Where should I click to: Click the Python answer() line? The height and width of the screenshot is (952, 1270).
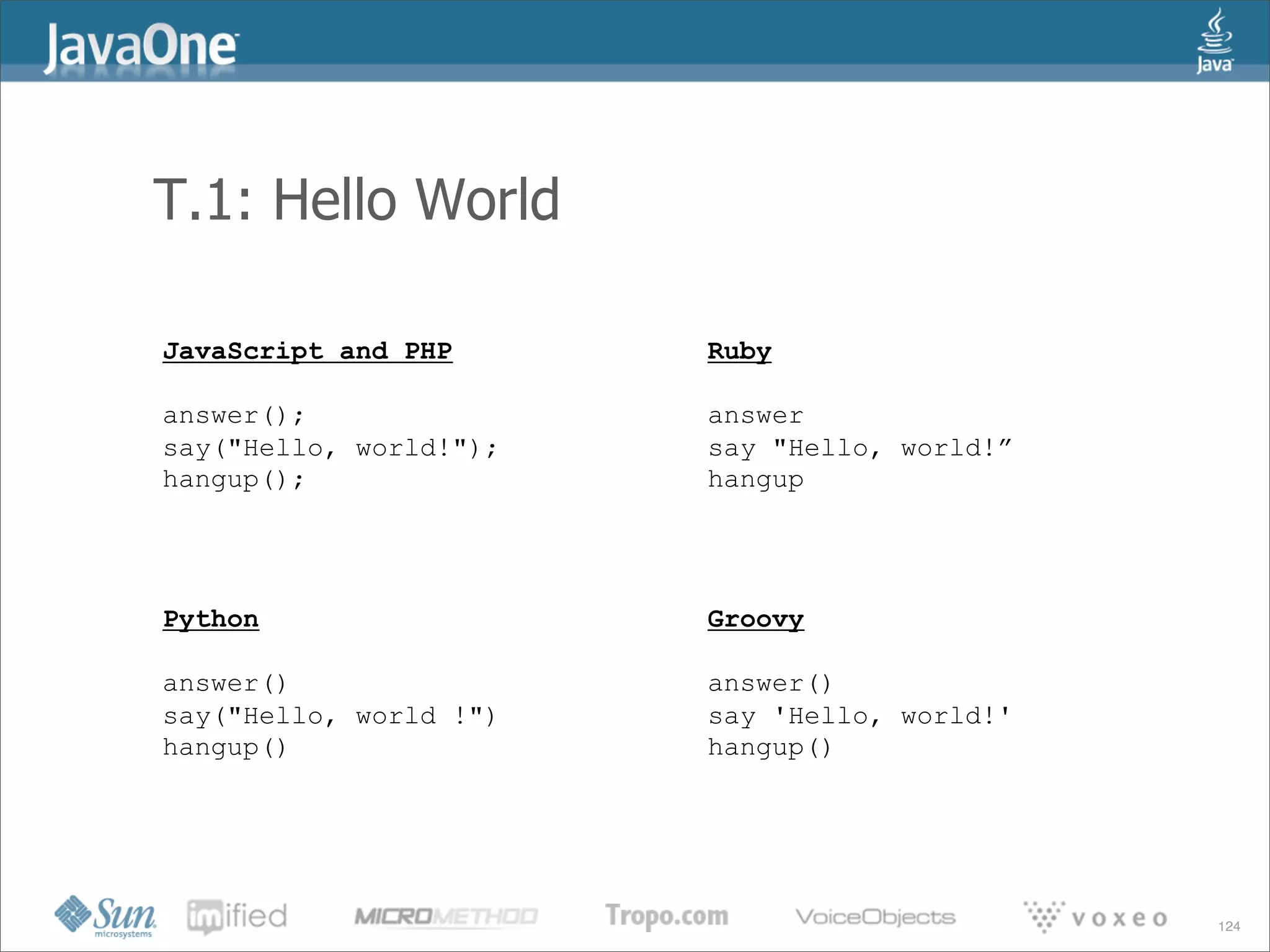224,684
